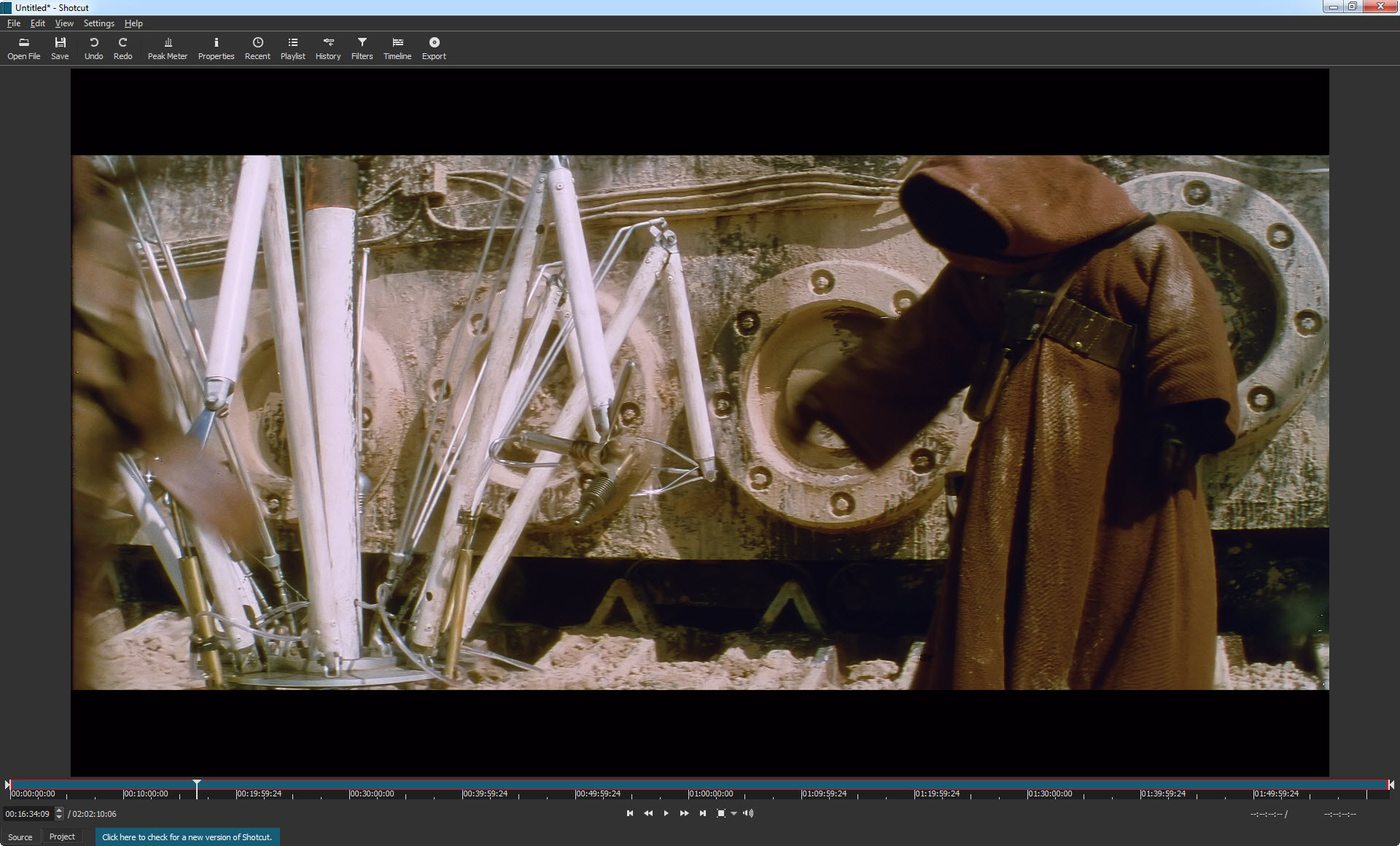Image resolution: width=1400 pixels, height=846 pixels.
Task: Click the in-point marker at scrubber start
Action: tap(7, 785)
